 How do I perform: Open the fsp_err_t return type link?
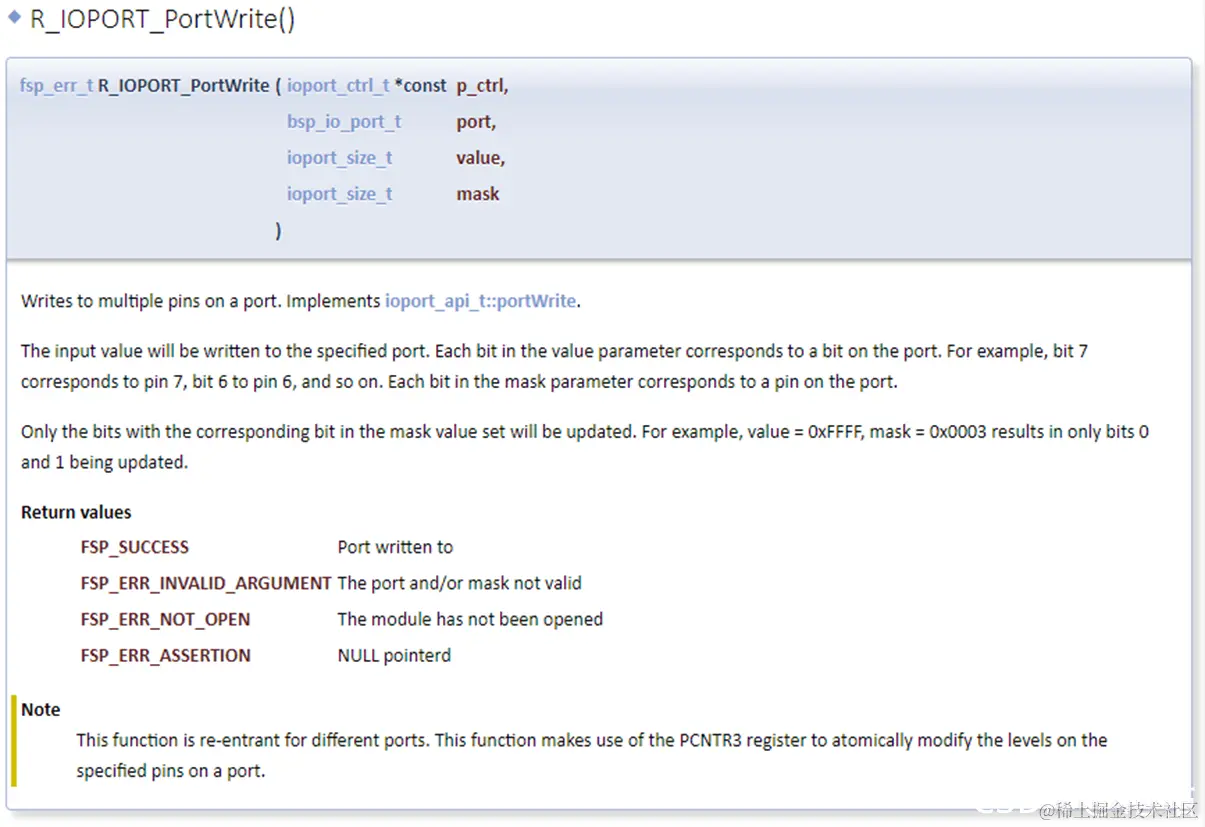click(56, 86)
